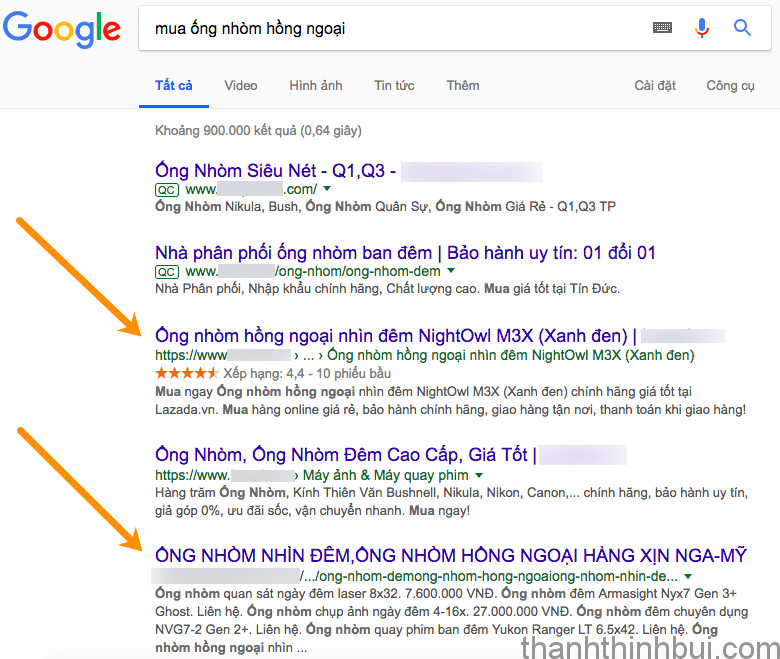Switch to the Hình ảnh tab
This screenshot has height=659, width=780.
point(316,85)
